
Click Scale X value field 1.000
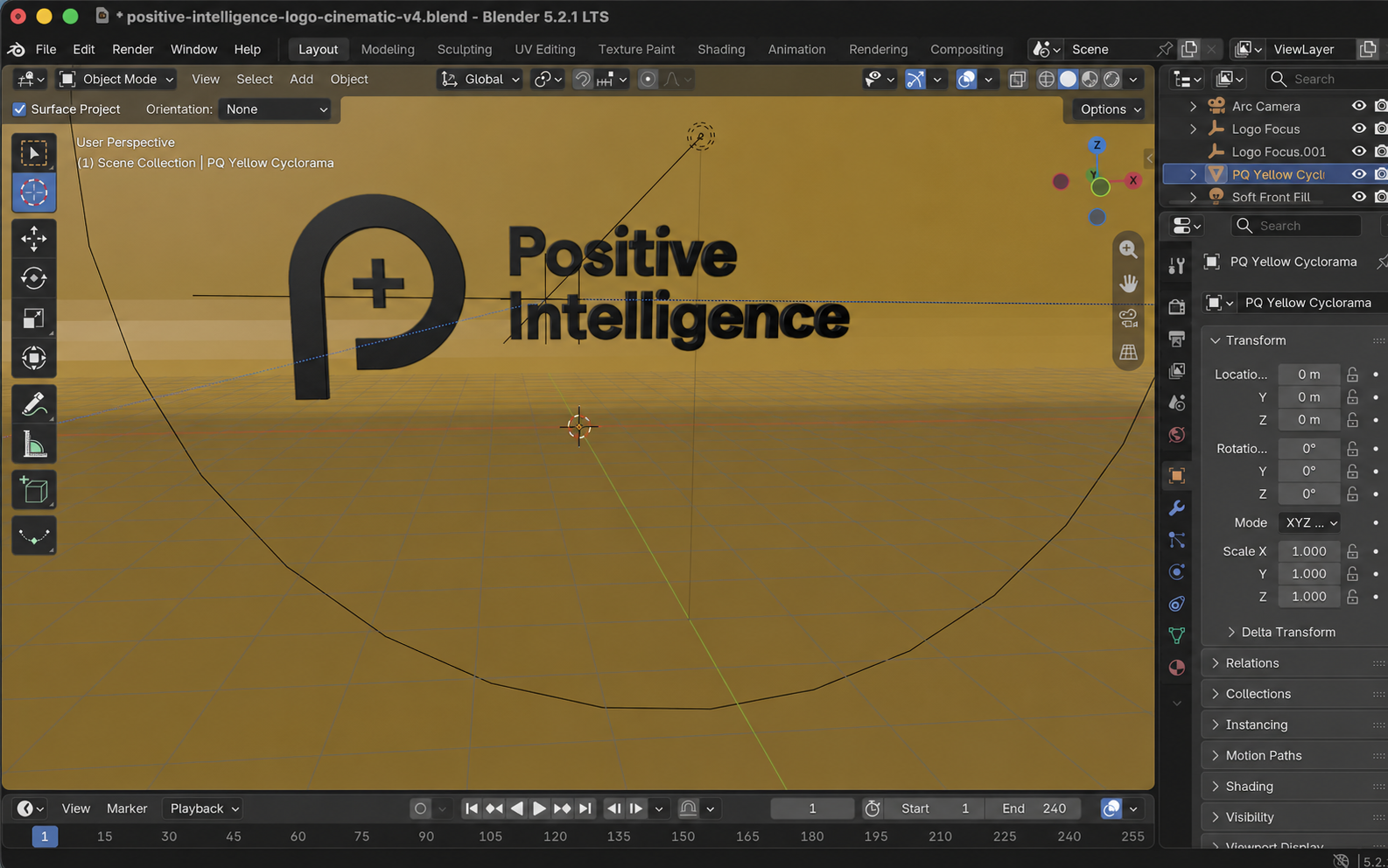[x=1309, y=551]
